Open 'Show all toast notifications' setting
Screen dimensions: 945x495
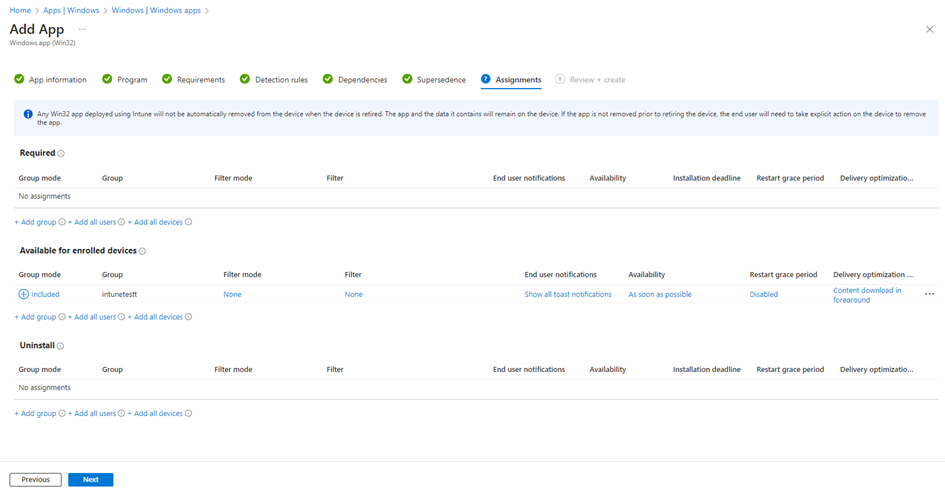tap(567, 295)
